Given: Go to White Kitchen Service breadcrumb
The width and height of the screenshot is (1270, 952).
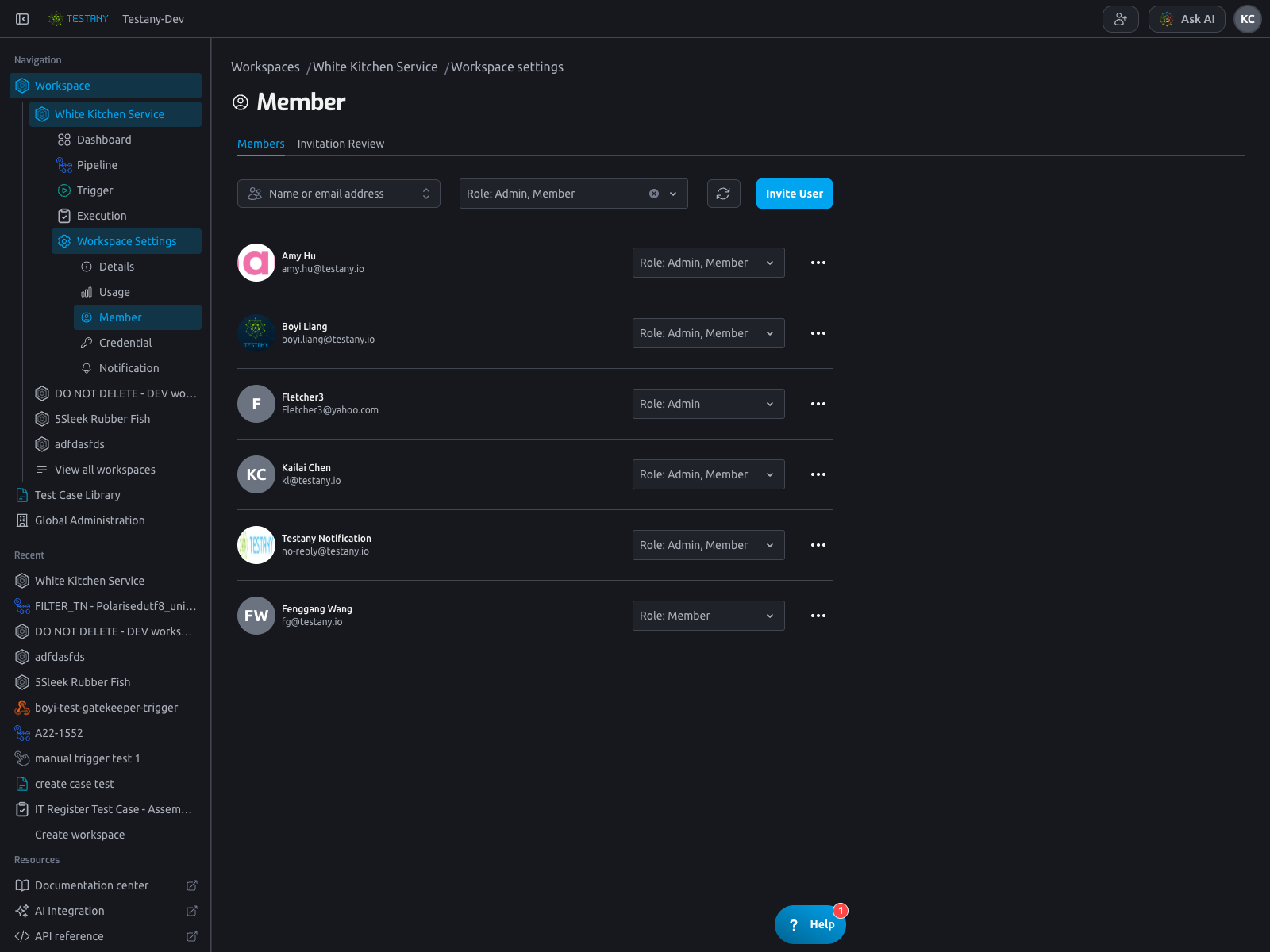Looking at the screenshot, I should pos(375,67).
